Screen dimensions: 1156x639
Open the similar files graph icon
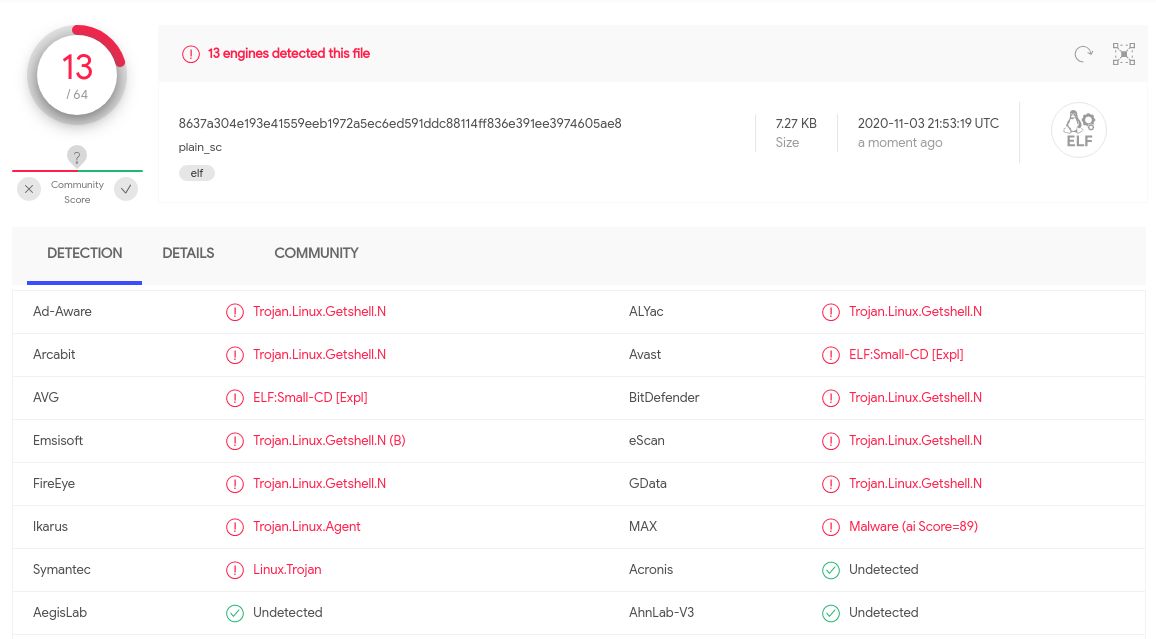1124,54
